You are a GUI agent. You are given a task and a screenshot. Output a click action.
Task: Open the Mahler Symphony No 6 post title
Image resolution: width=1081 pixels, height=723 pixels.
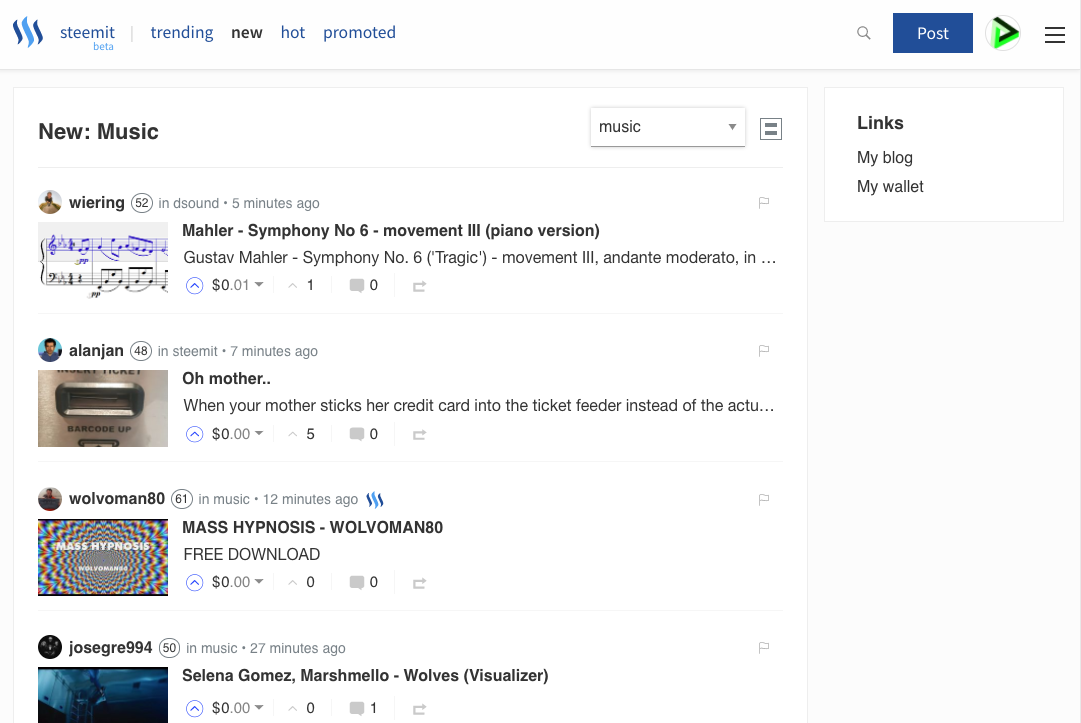391,230
